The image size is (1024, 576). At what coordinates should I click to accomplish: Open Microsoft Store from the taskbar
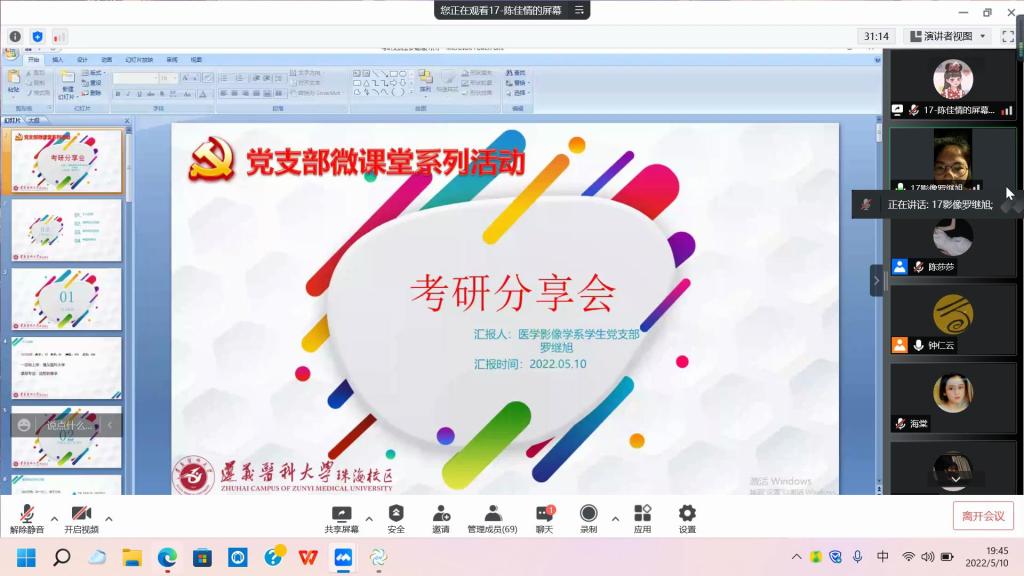[202, 557]
